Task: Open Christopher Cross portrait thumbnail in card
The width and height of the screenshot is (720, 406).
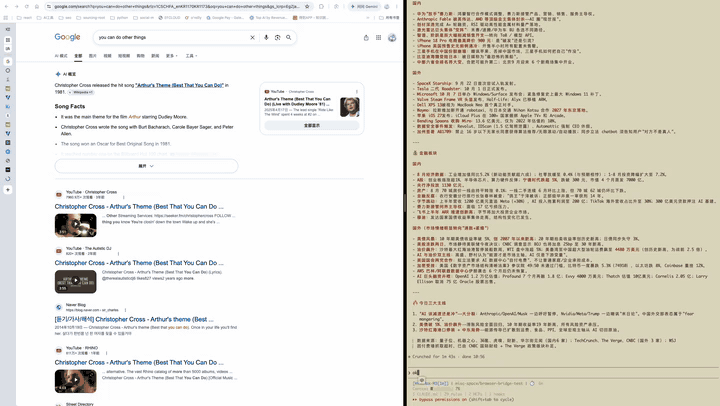Action: (349, 107)
